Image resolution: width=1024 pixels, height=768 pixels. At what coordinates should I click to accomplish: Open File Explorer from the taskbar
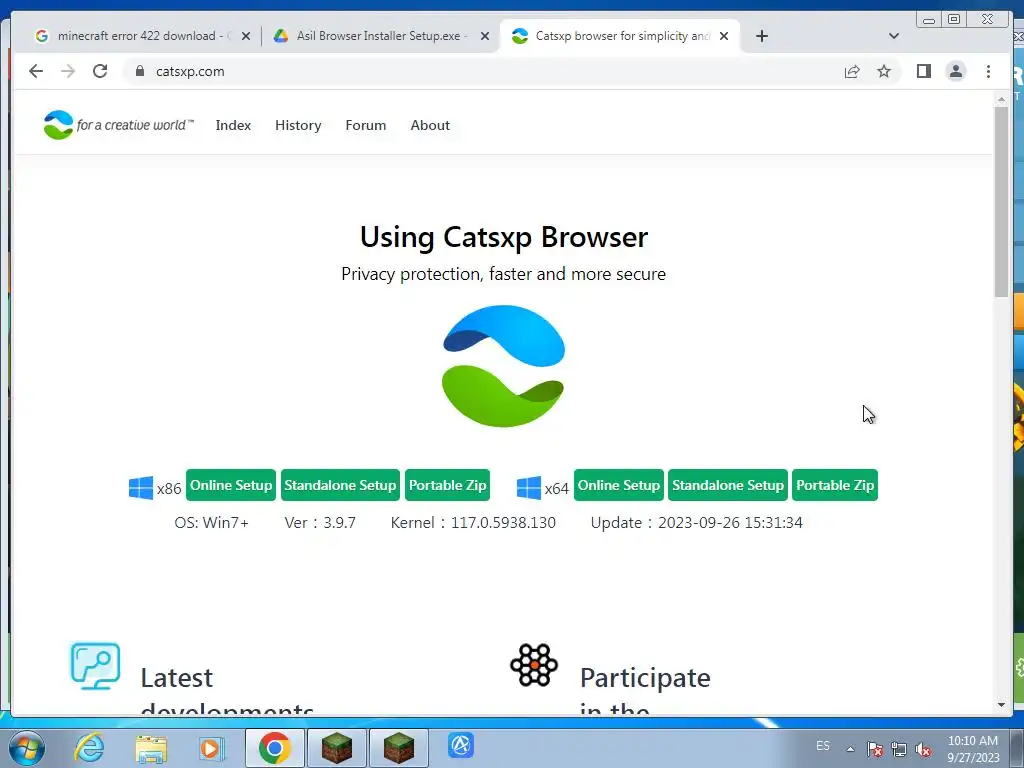[x=151, y=748]
